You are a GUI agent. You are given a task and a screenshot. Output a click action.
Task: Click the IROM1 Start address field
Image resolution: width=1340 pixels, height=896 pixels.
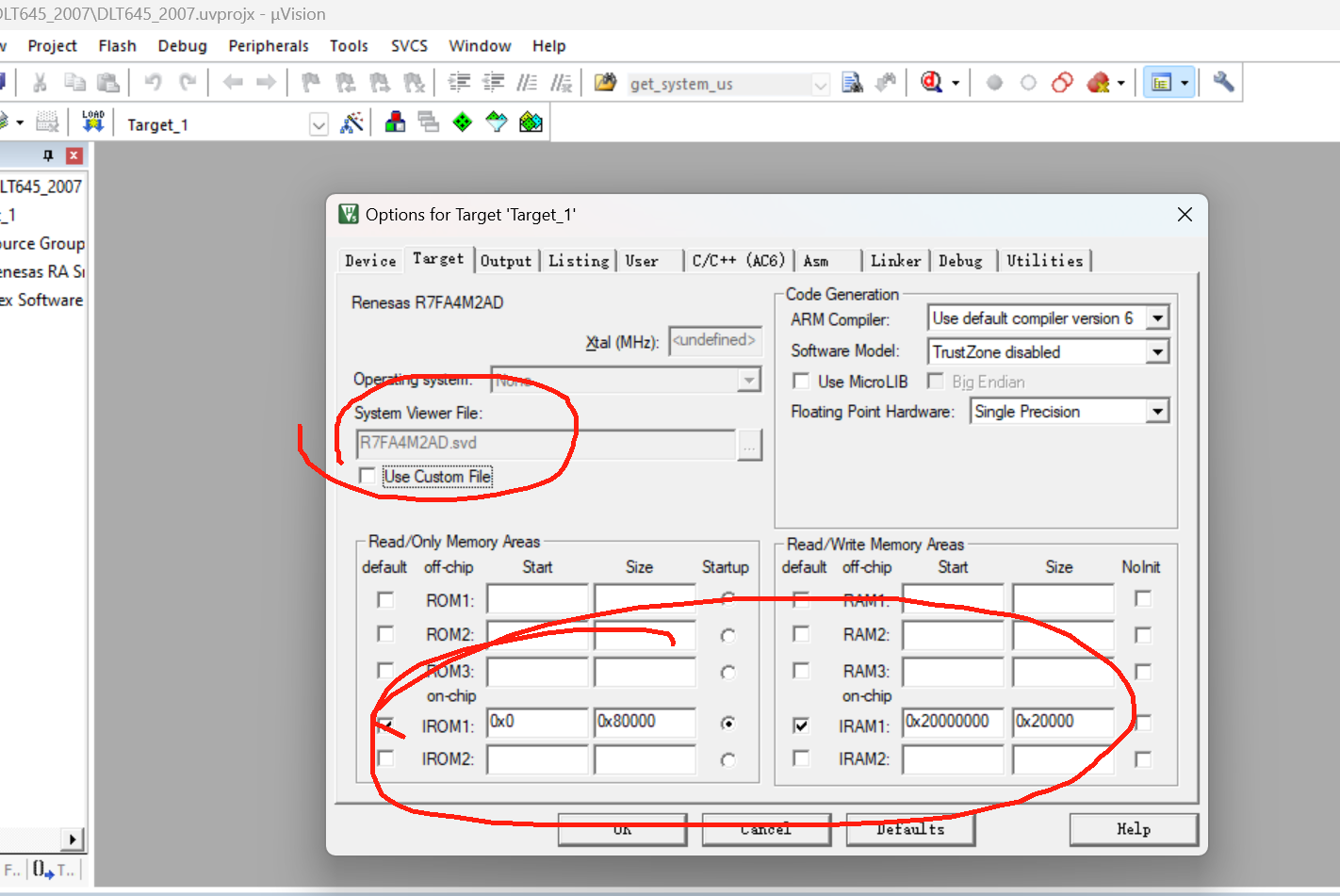click(537, 723)
